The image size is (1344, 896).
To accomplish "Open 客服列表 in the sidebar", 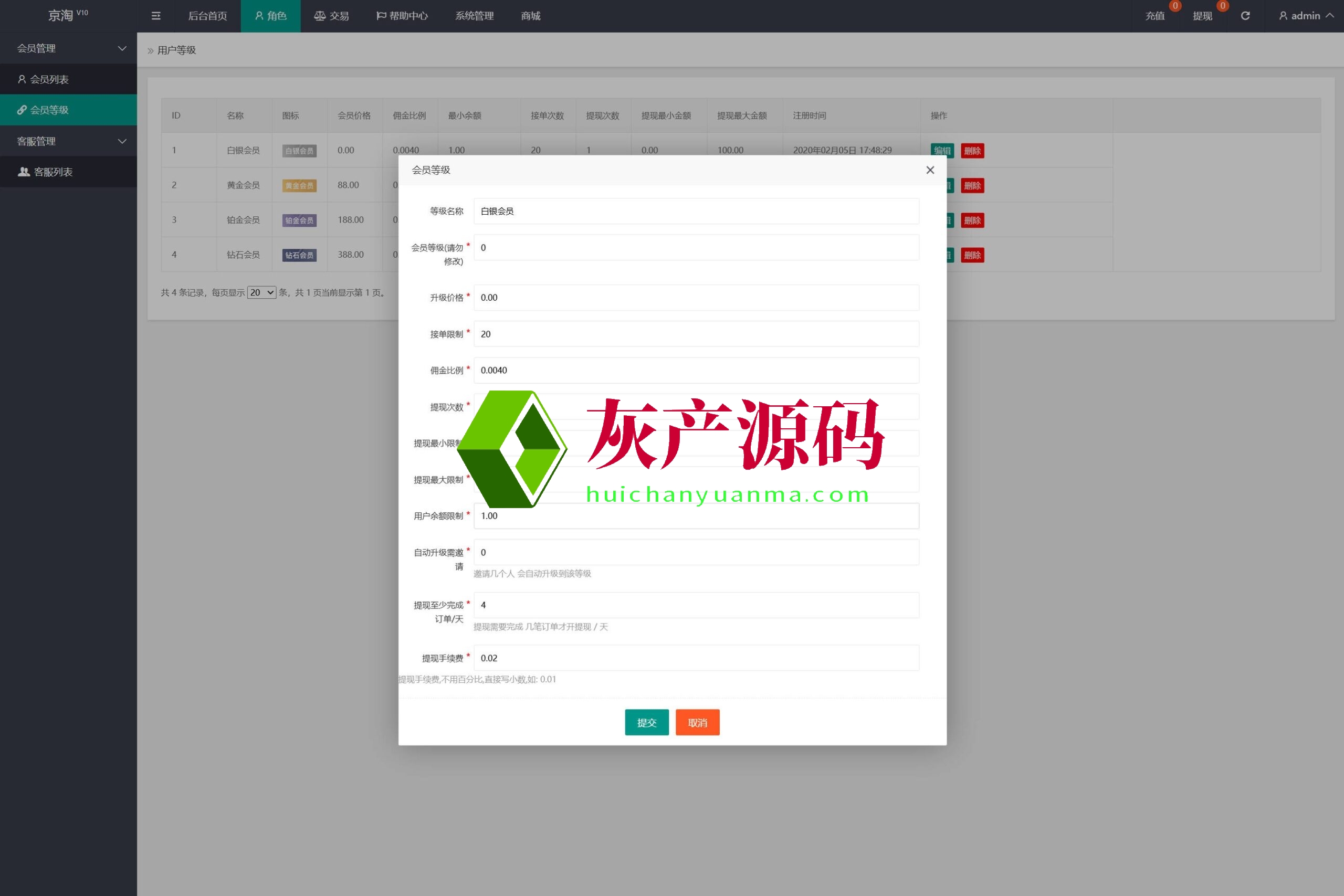I will (x=52, y=172).
